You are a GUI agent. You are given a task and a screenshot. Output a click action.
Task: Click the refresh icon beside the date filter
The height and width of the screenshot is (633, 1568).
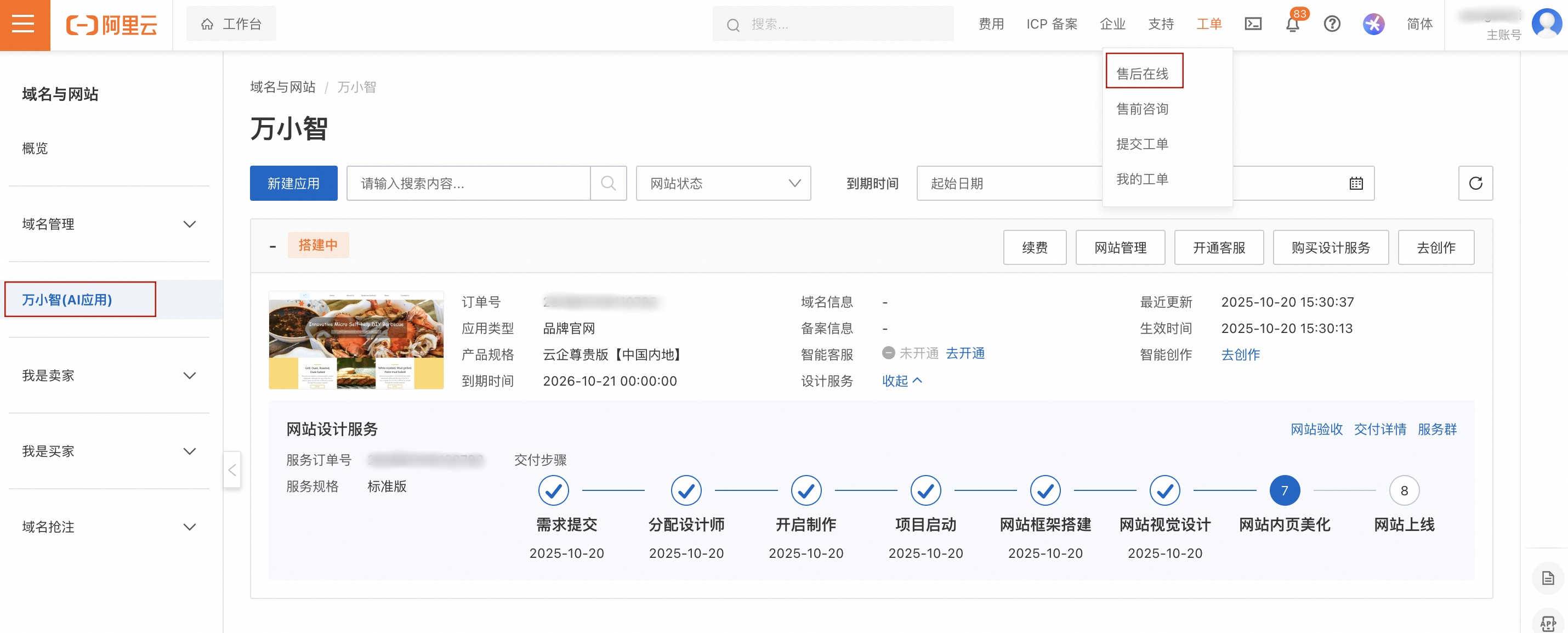pos(1475,183)
